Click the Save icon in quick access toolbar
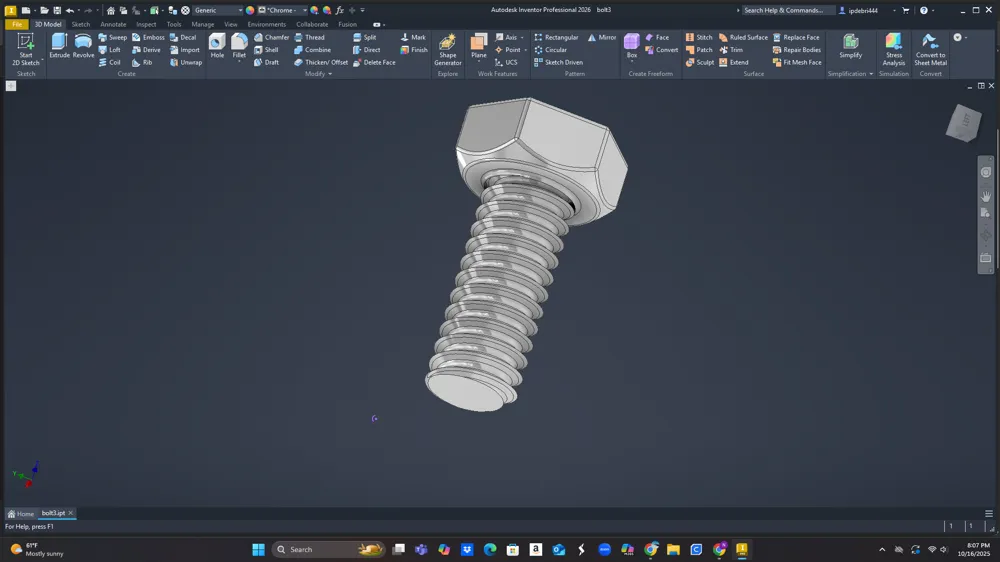The height and width of the screenshot is (562, 1000). 57,10
